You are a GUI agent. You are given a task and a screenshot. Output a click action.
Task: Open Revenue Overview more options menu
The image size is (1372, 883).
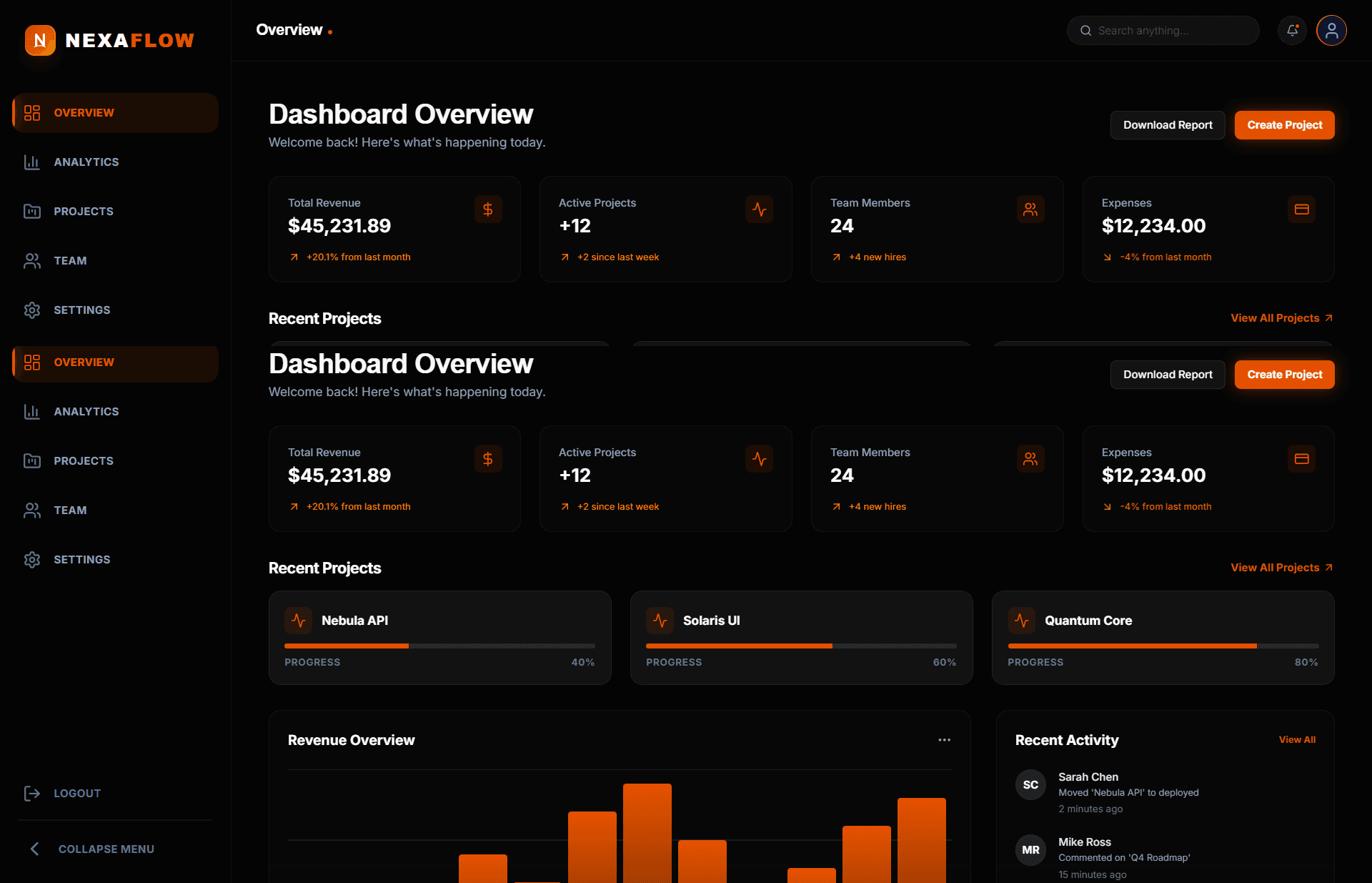pyautogui.click(x=944, y=740)
